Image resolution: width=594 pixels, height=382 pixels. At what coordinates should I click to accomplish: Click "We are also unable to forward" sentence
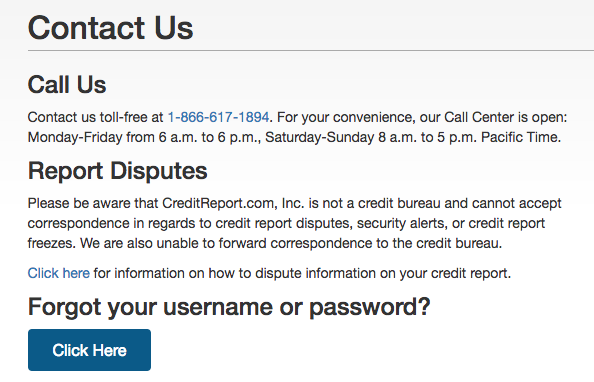(174, 243)
